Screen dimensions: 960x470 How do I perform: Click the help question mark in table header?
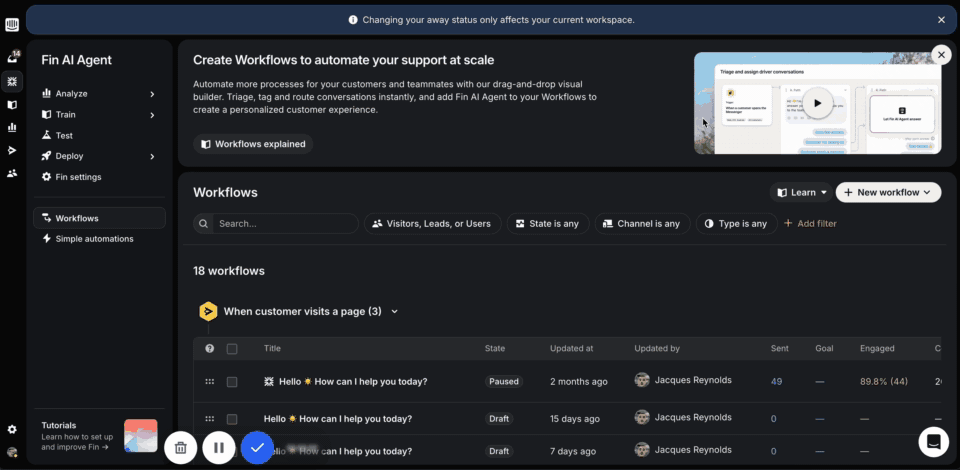pos(209,348)
